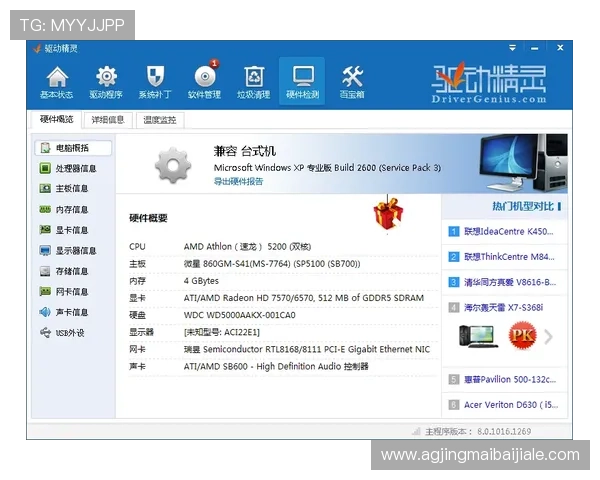
Task: Click the Microsoft Windows XP Build 2600 text
Action: (327, 168)
